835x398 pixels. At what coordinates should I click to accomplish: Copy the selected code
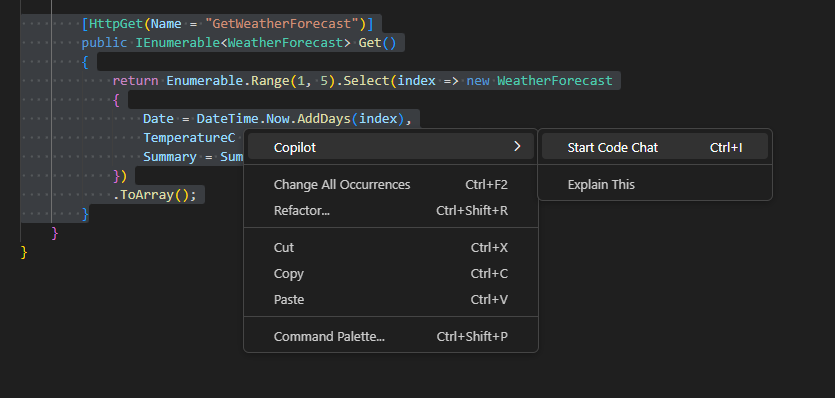[391, 273]
